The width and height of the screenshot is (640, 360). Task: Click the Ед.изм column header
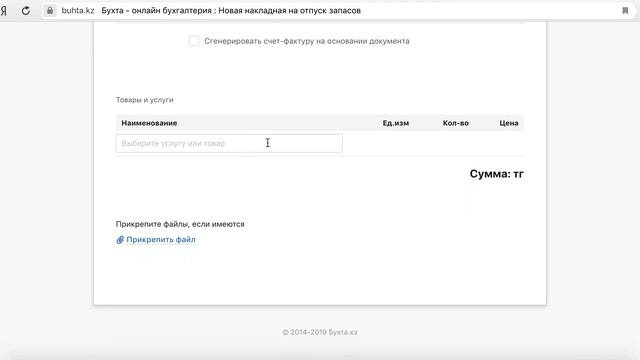coord(396,123)
